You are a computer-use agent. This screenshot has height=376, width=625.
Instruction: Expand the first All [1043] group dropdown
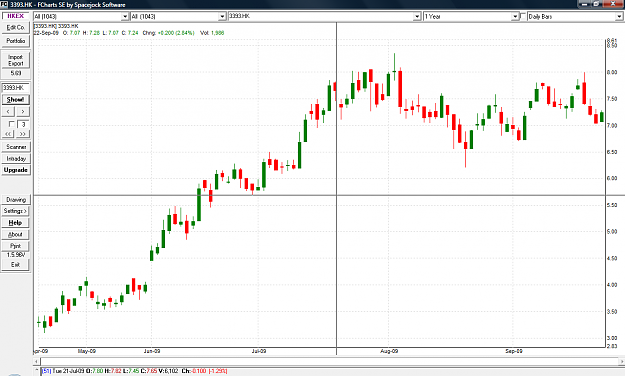125,16
